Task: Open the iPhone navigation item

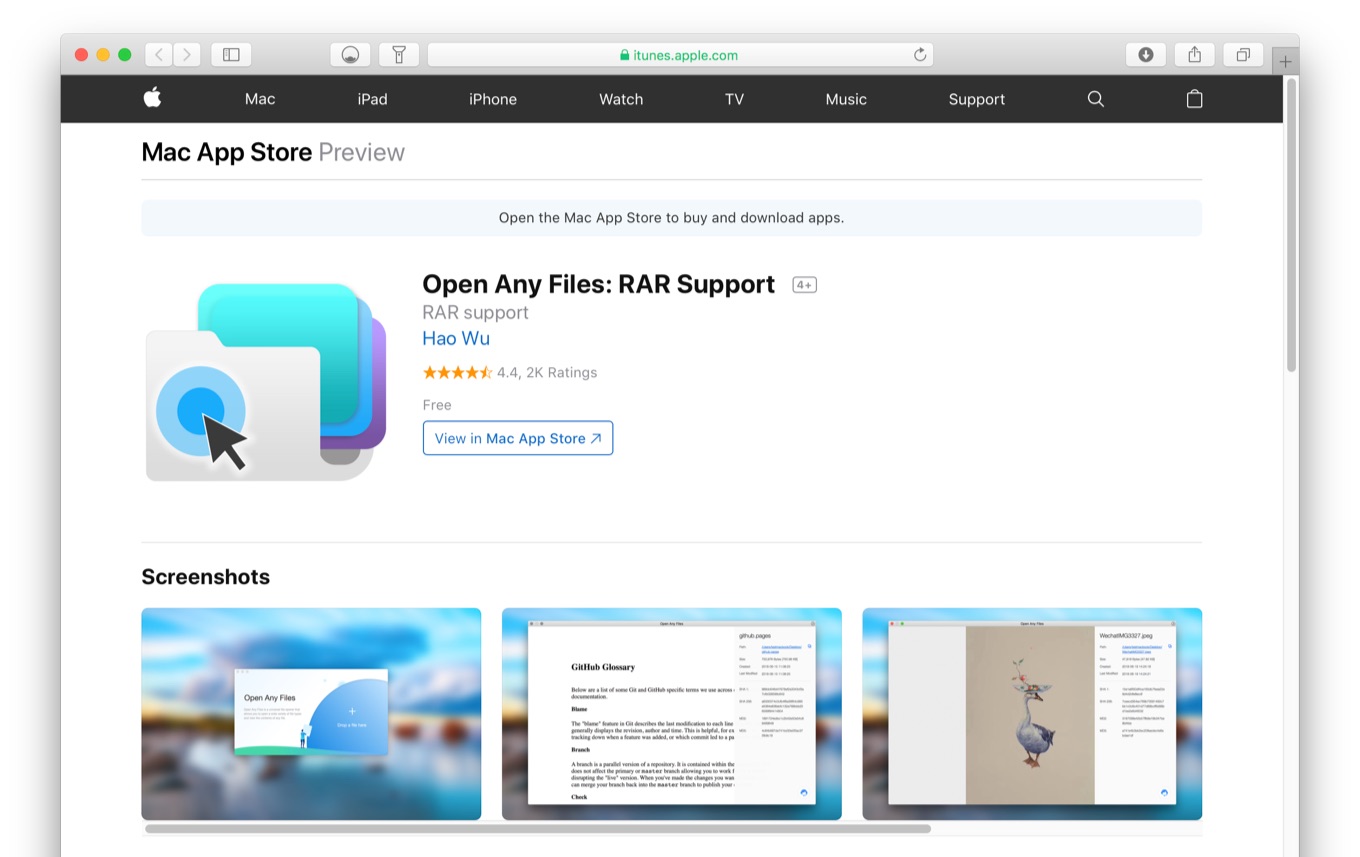Action: (x=493, y=99)
